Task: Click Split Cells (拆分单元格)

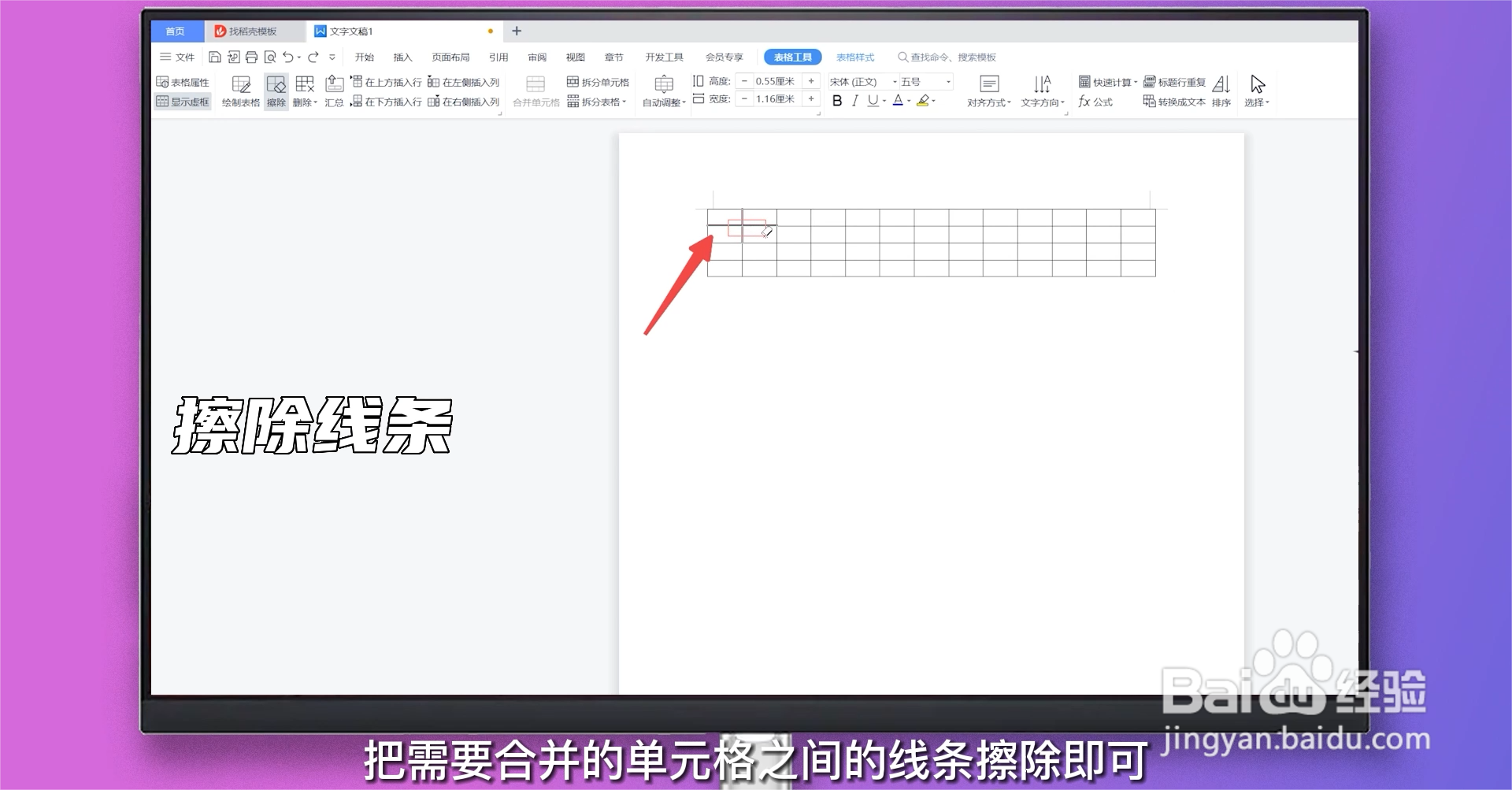Action: (x=598, y=82)
